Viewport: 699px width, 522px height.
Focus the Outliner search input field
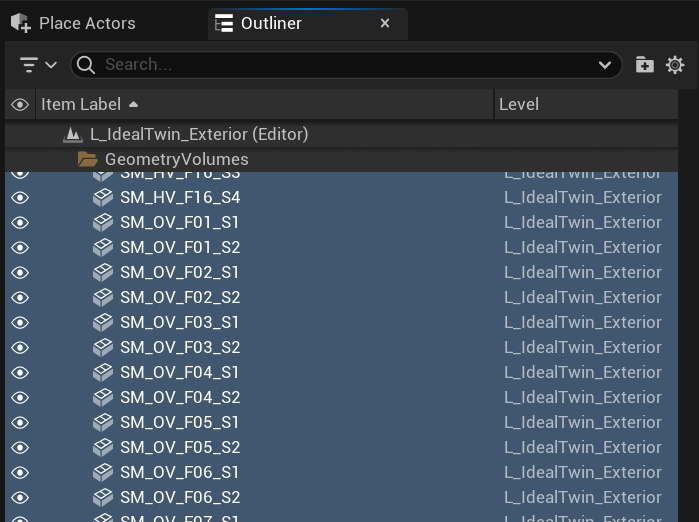[340, 65]
